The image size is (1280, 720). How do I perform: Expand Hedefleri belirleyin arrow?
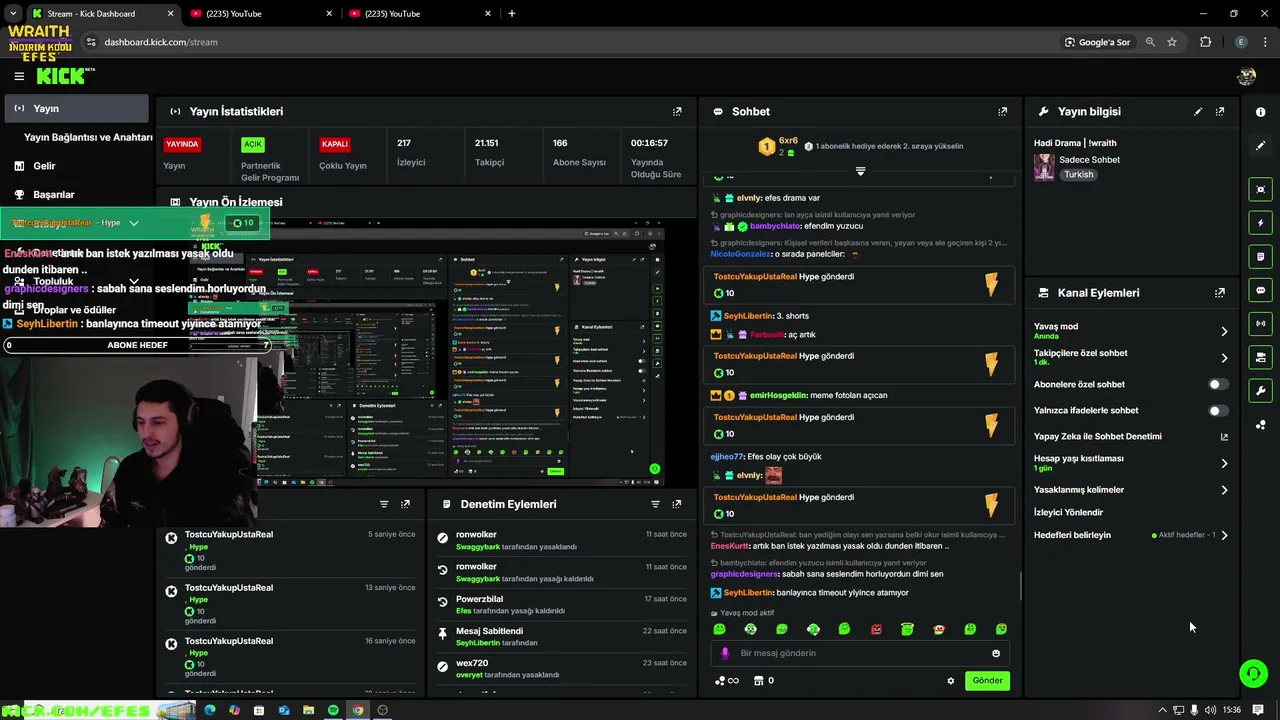tap(1224, 535)
